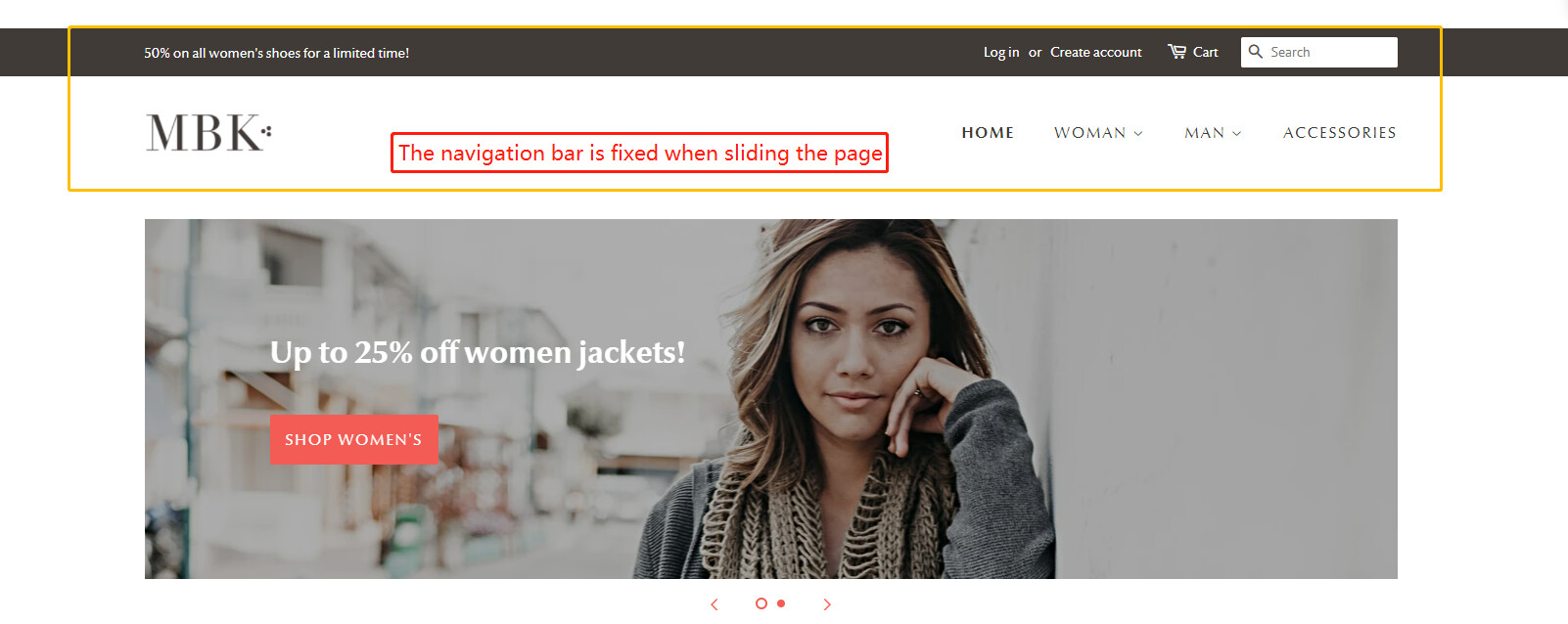Screen dimensions: 1568x624
Task: Click the woman hero banner image
Action: (x=771, y=399)
